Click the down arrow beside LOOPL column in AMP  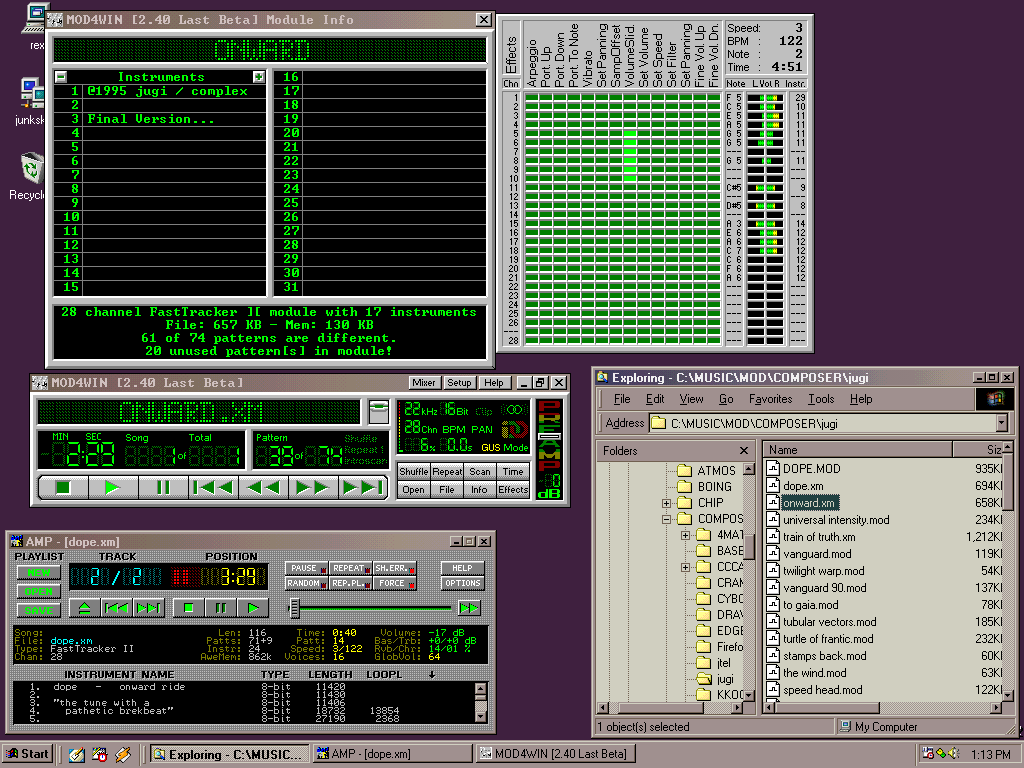click(x=432, y=675)
